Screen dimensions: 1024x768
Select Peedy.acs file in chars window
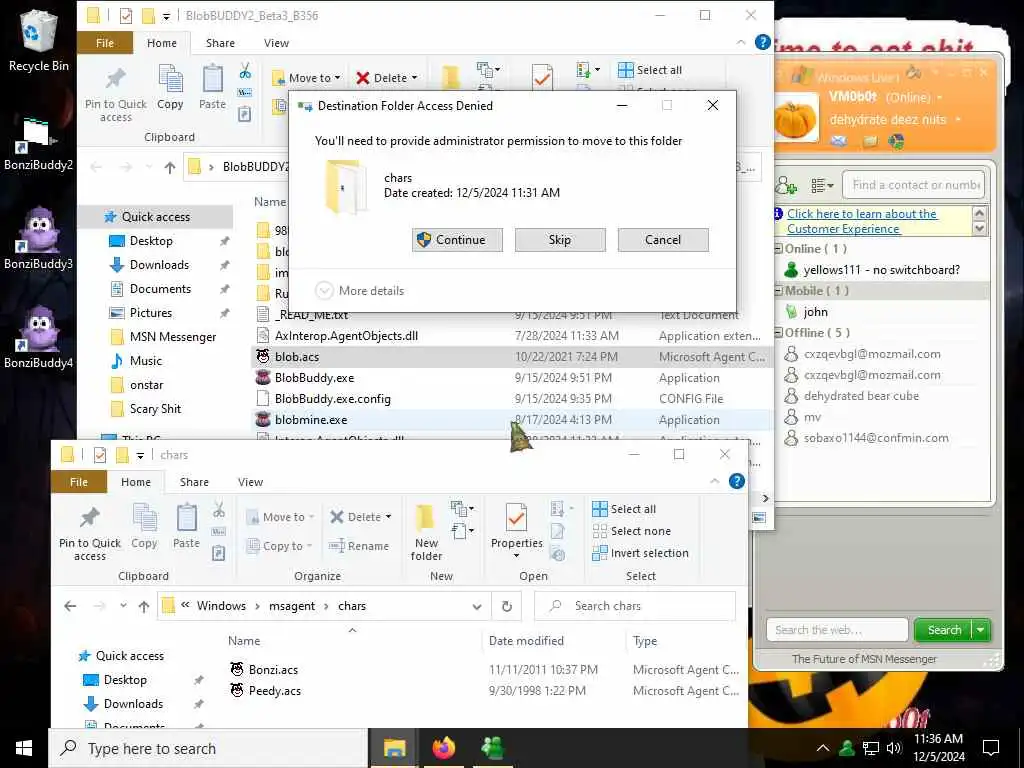[274, 690]
